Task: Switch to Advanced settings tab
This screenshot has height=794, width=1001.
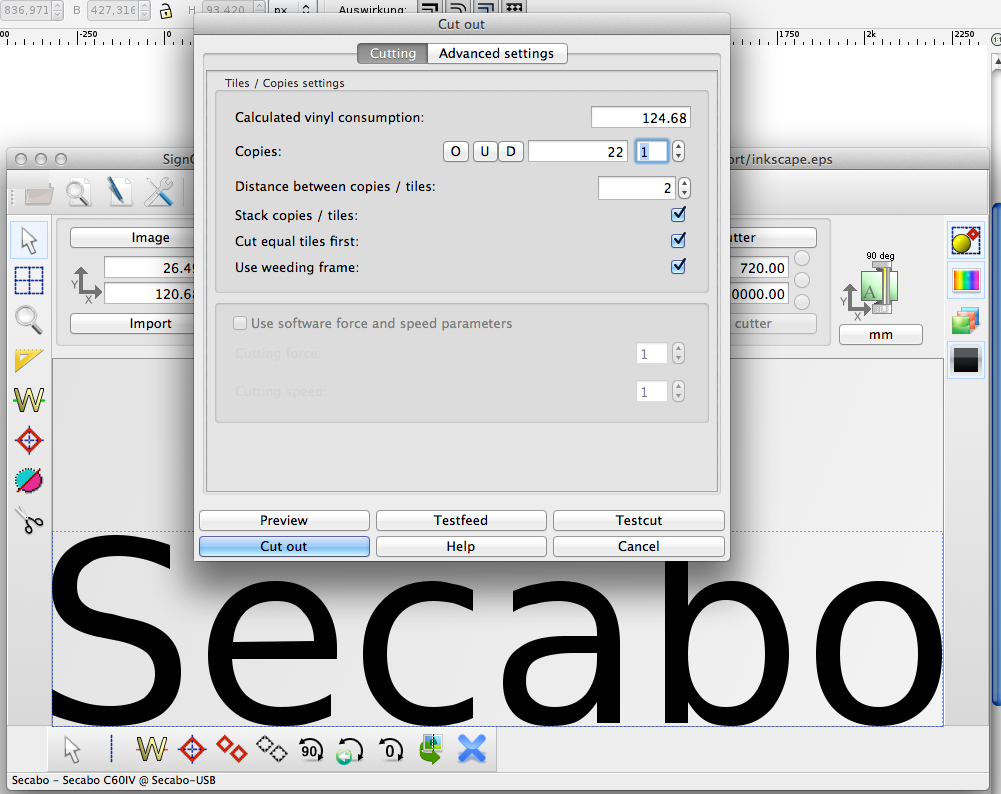Action: click(x=497, y=54)
